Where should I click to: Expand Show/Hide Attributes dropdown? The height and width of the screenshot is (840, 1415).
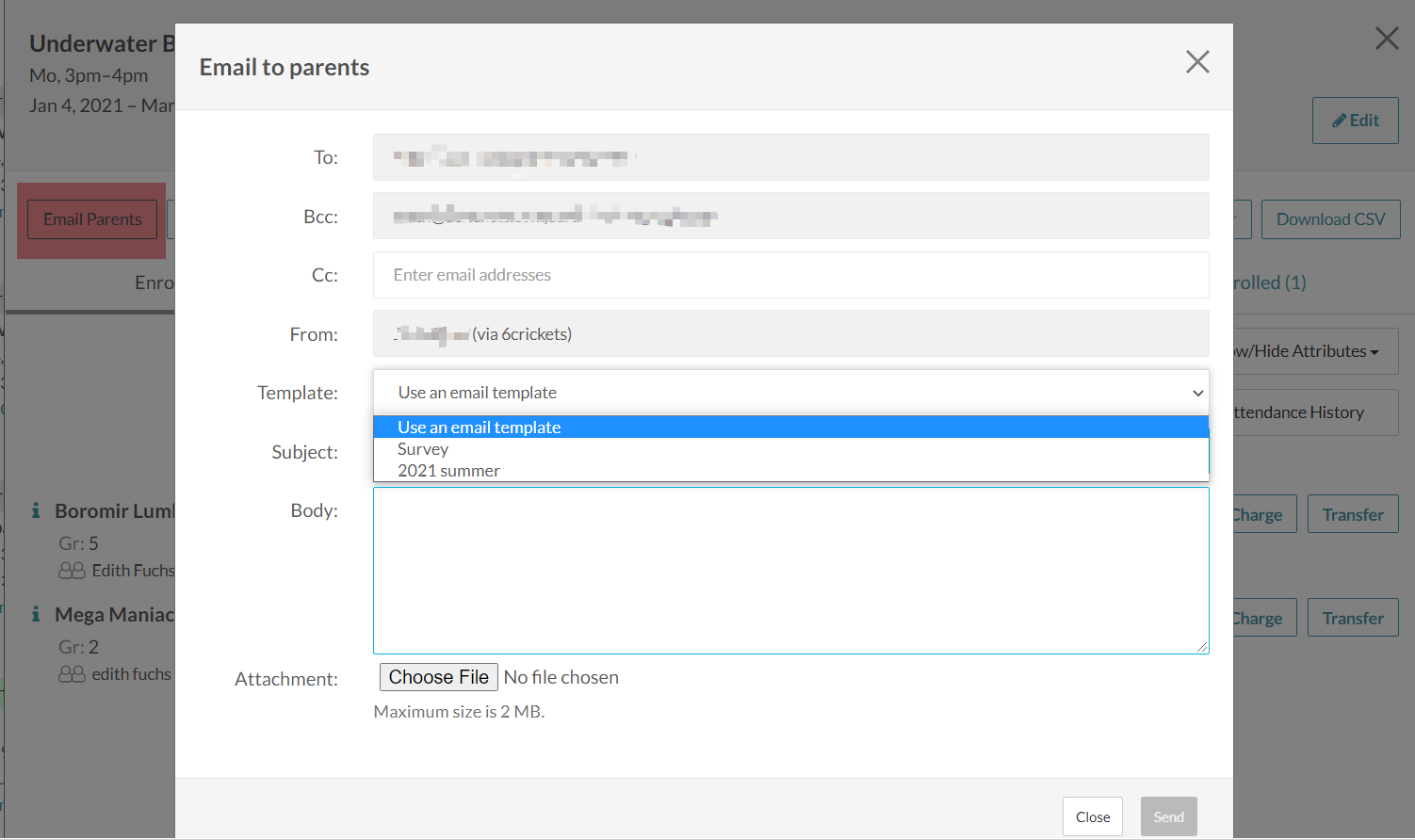(x=1315, y=351)
